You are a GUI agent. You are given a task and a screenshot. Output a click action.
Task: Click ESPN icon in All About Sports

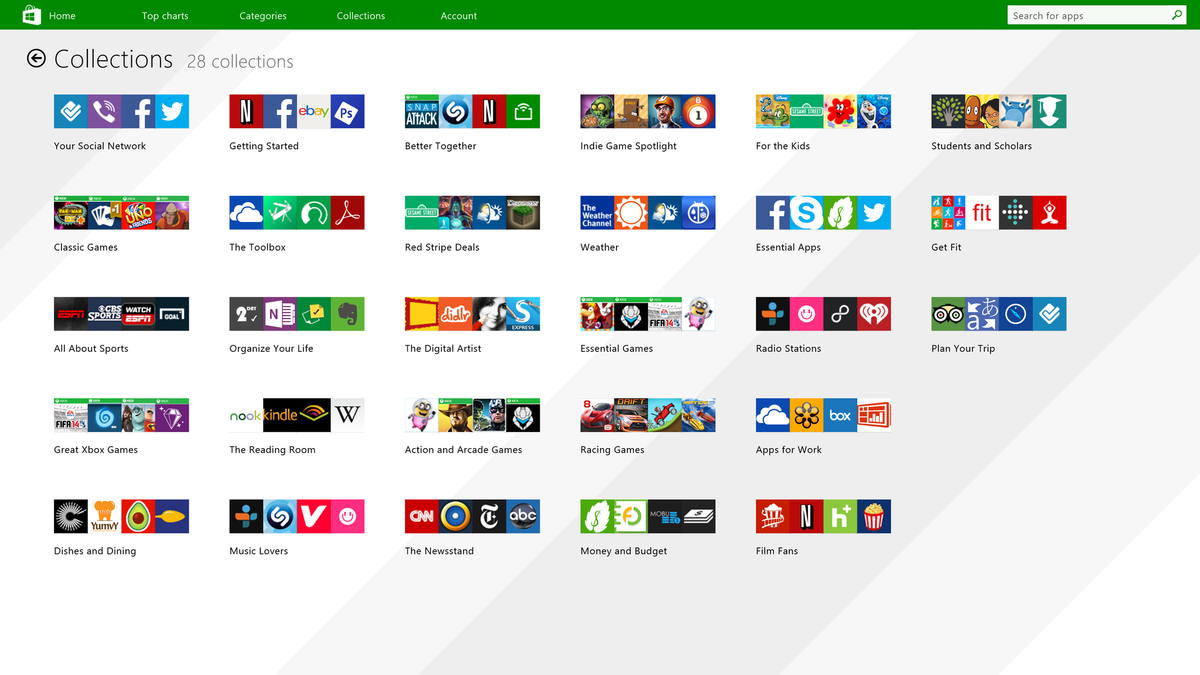pyautogui.click(x=71, y=314)
